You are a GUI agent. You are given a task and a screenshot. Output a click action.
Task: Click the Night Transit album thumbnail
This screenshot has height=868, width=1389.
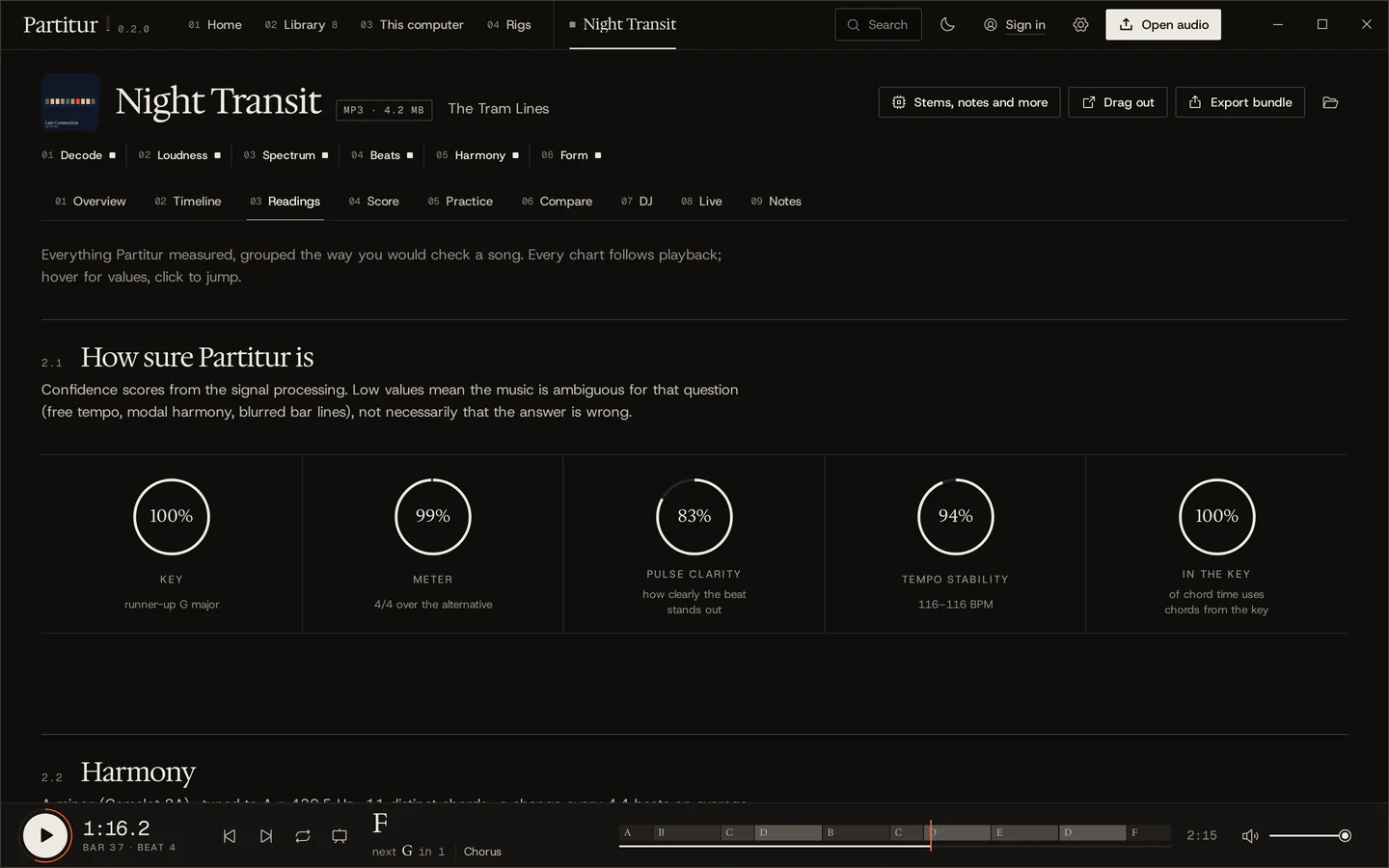[x=70, y=102]
